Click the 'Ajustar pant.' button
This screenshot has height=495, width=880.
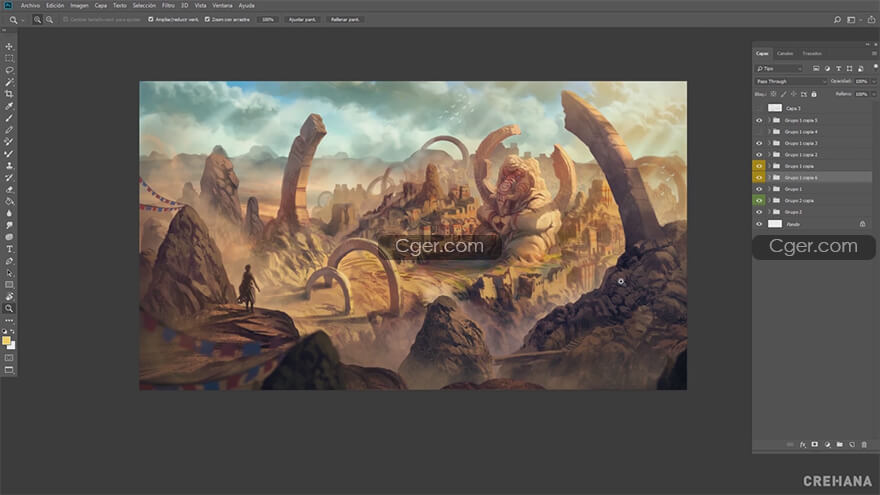pyautogui.click(x=302, y=20)
